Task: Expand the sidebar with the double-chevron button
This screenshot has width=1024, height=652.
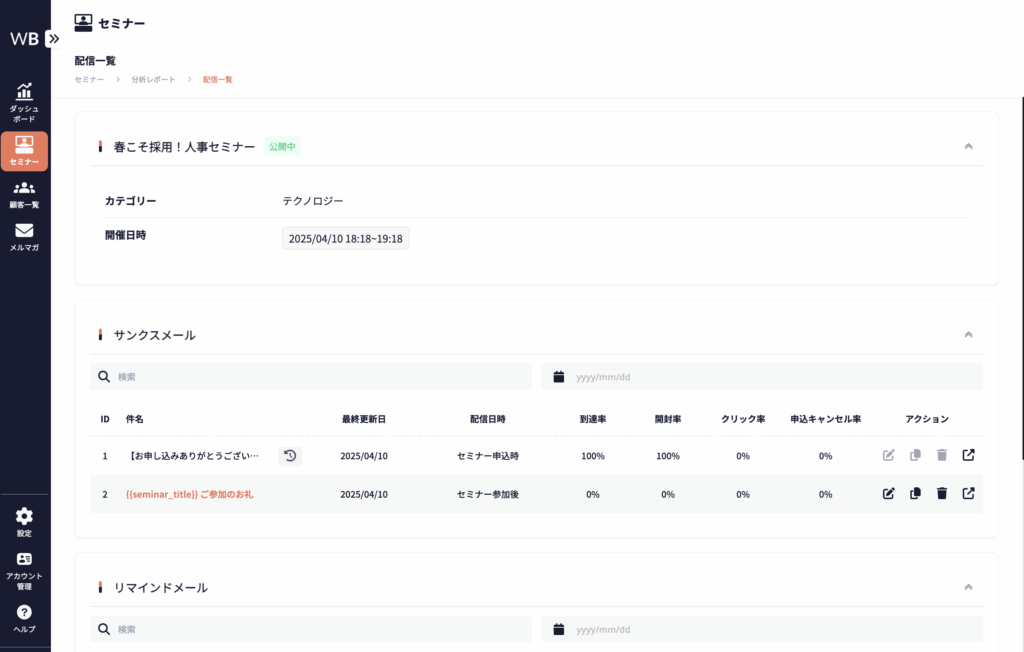Action: click(53, 39)
